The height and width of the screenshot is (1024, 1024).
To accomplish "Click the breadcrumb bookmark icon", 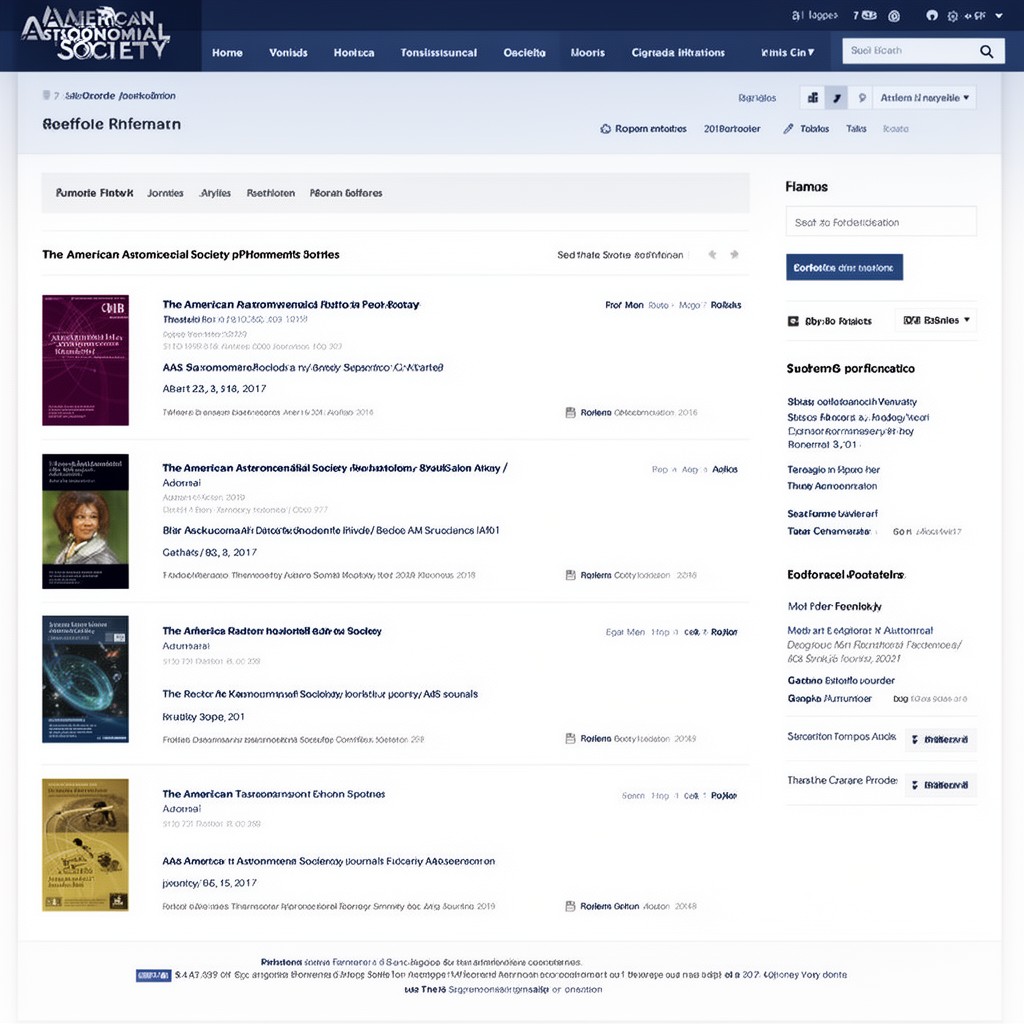I will [x=46, y=95].
